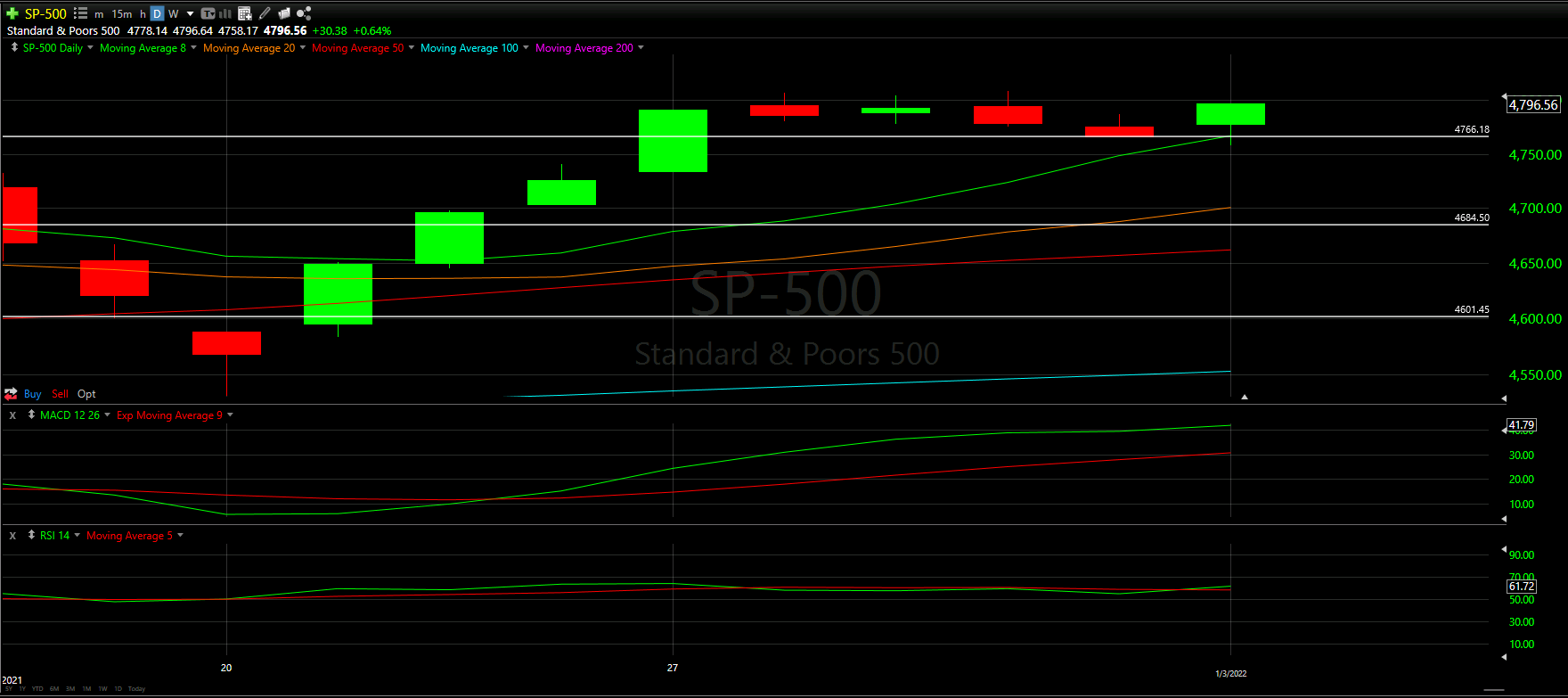The height and width of the screenshot is (698, 1568).
Task: Click the SP-500 symbol name
Action: 45,13
